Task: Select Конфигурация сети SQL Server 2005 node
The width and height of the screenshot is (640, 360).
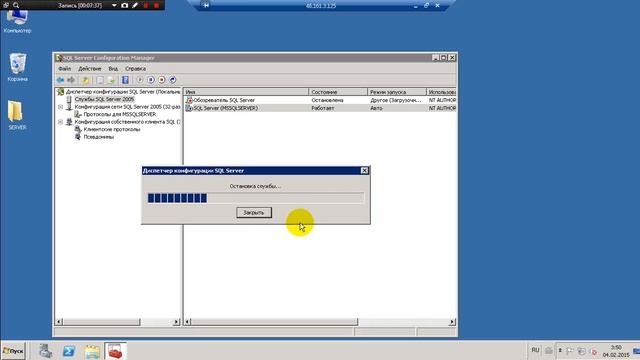Action: 127,107
